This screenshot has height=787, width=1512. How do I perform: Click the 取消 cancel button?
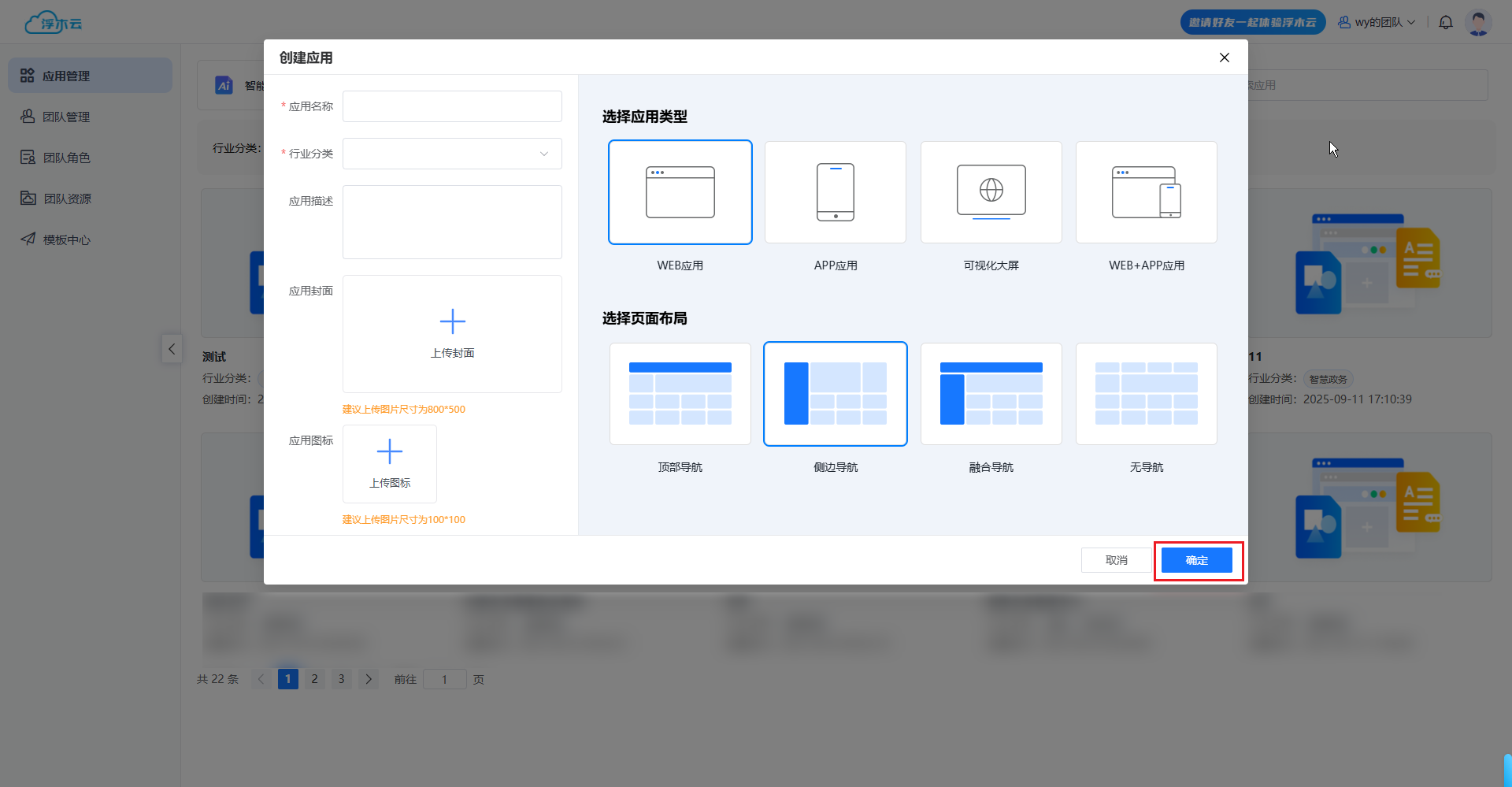click(x=1116, y=560)
